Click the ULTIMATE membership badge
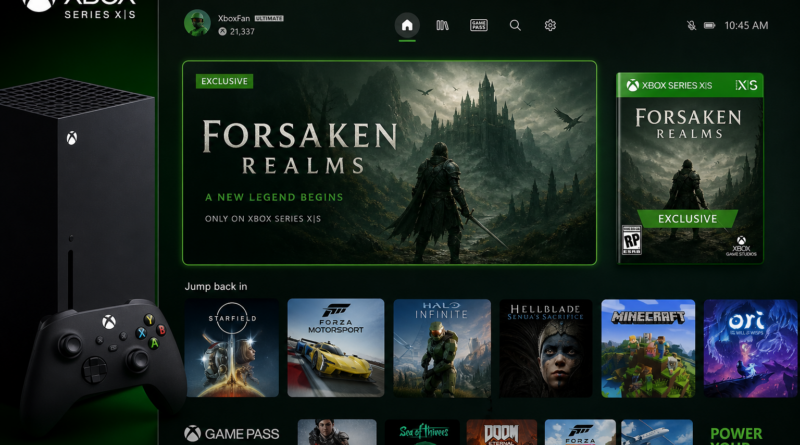The image size is (800, 445). 269,18
